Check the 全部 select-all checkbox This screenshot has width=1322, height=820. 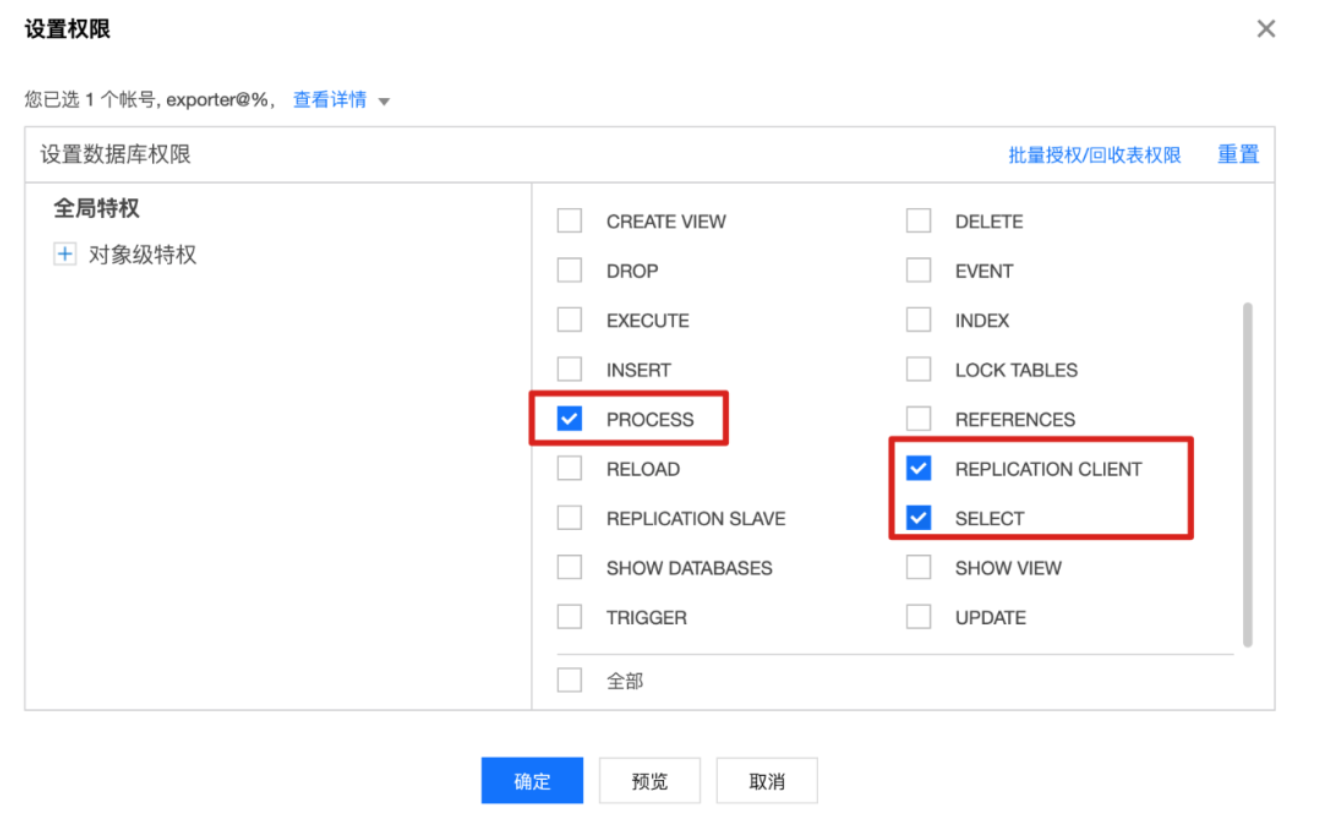(x=569, y=679)
